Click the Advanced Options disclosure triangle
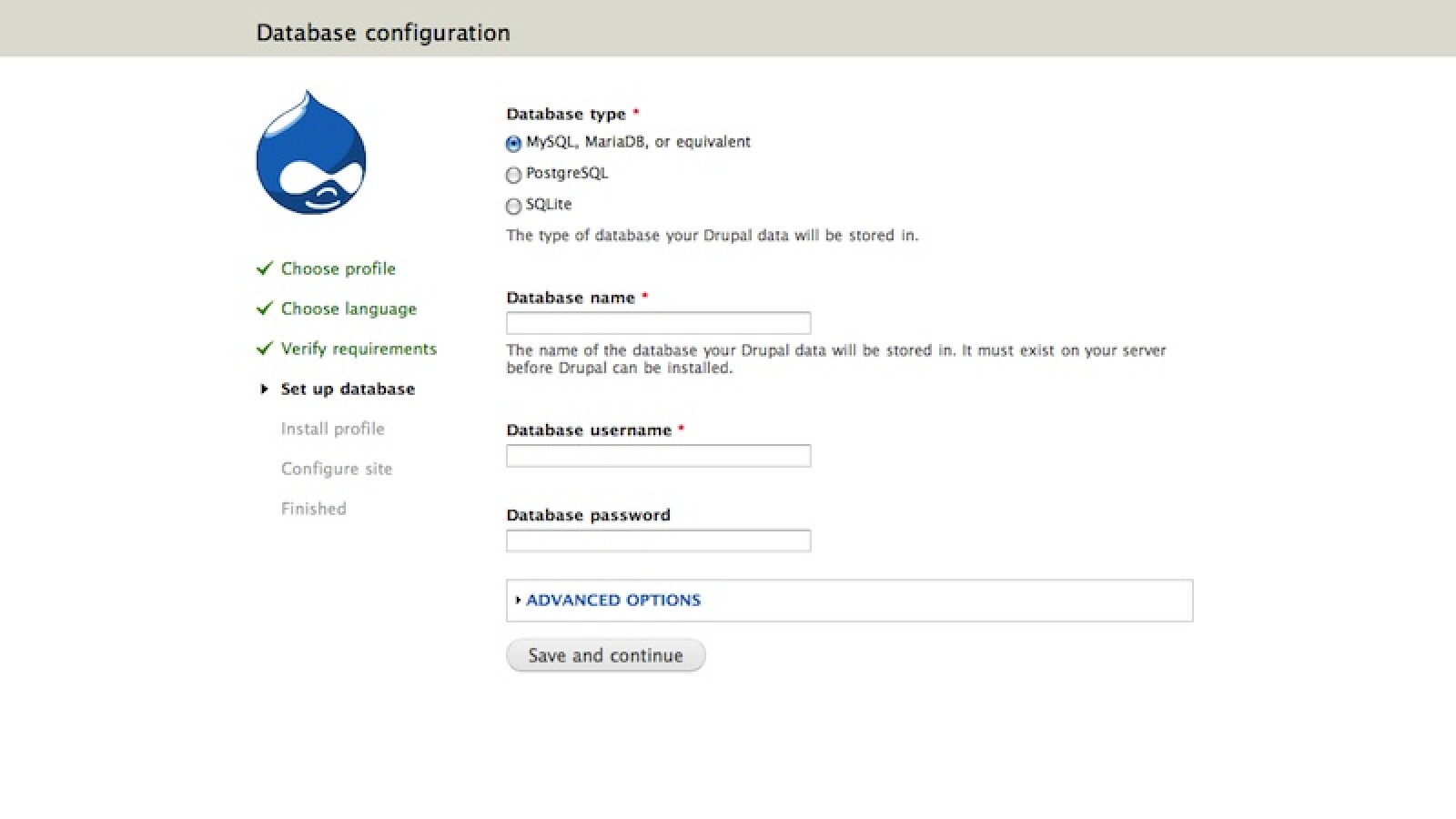The width and height of the screenshot is (1456, 819). tap(518, 601)
